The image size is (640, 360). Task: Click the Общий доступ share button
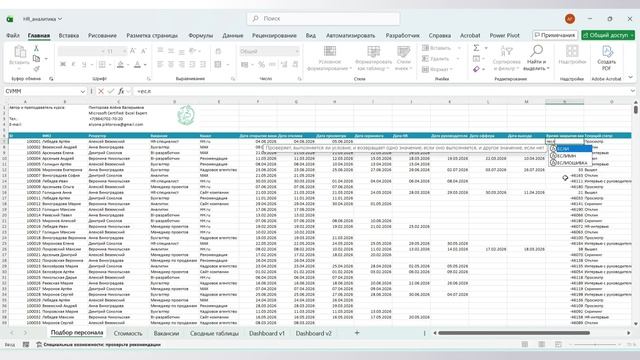[x=608, y=36]
